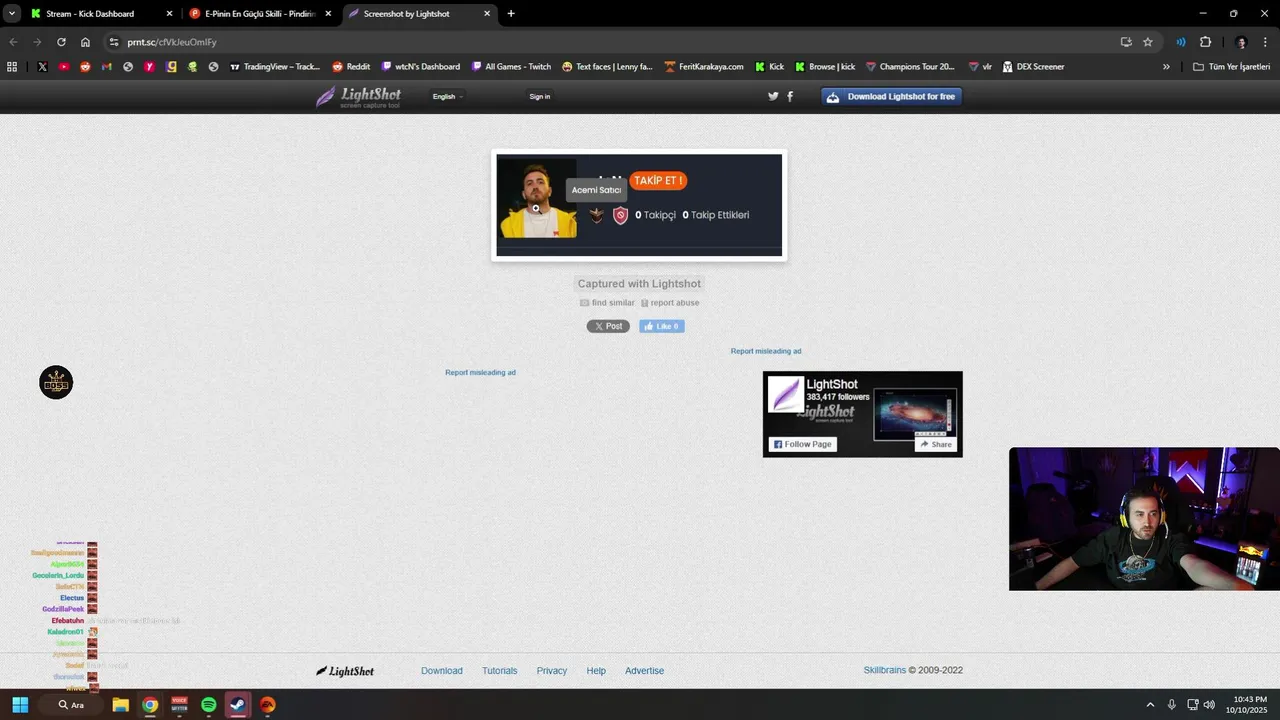This screenshot has width=1280, height=720.
Task: Open the English language dropdown
Action: 447,96
